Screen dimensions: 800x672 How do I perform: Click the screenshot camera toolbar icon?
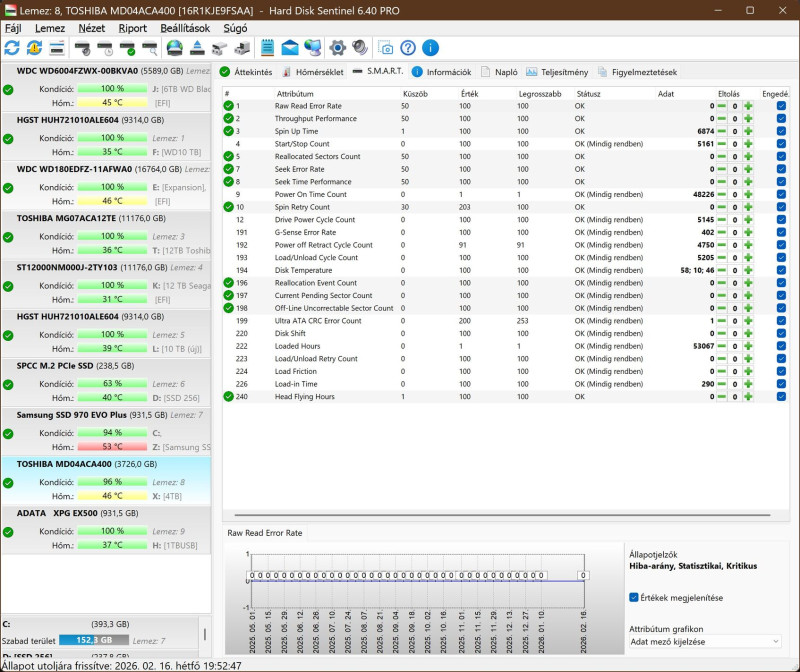(x=385, y=48)
